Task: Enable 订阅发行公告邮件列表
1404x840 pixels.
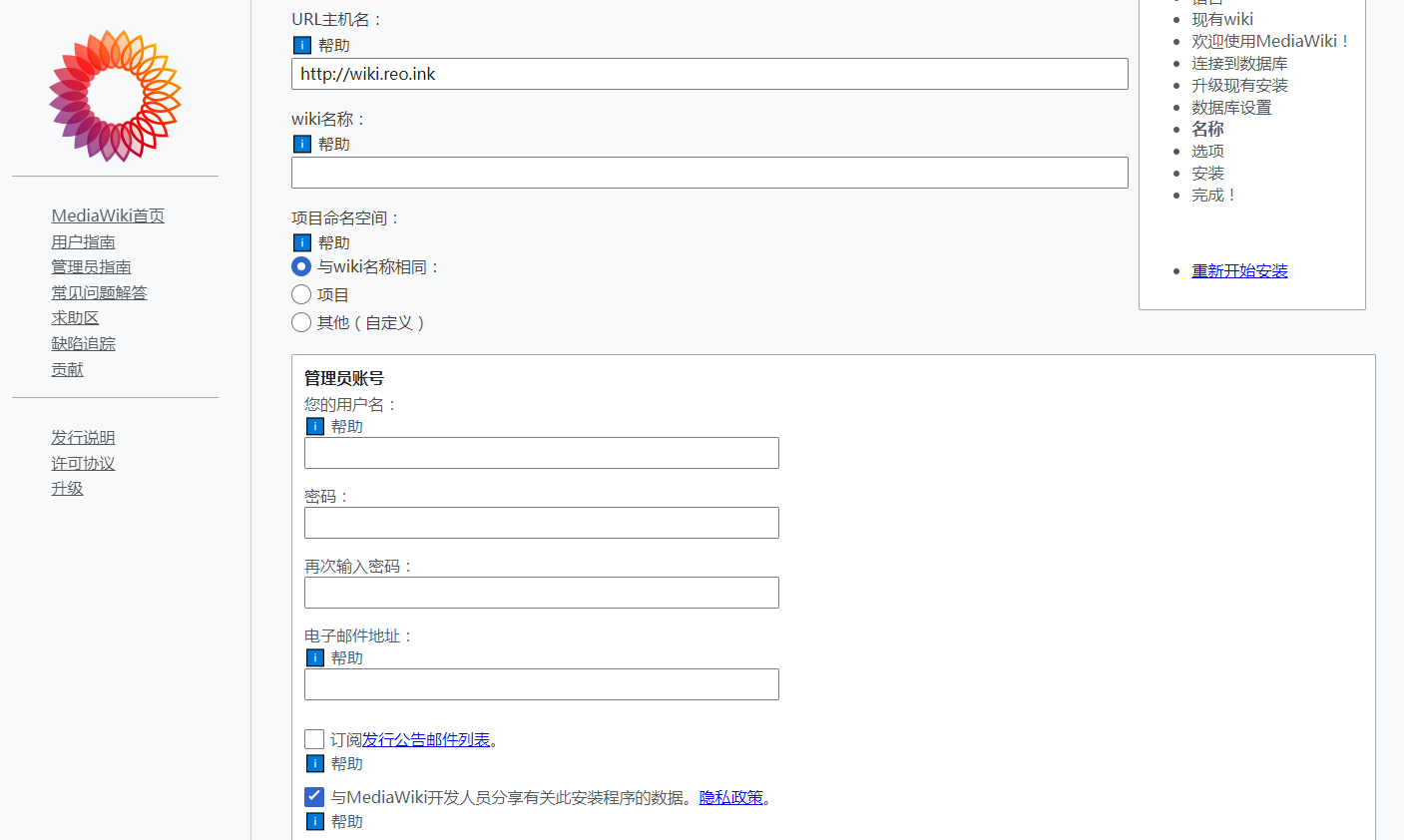Action: pyautogui.click(x=314, y=739)
